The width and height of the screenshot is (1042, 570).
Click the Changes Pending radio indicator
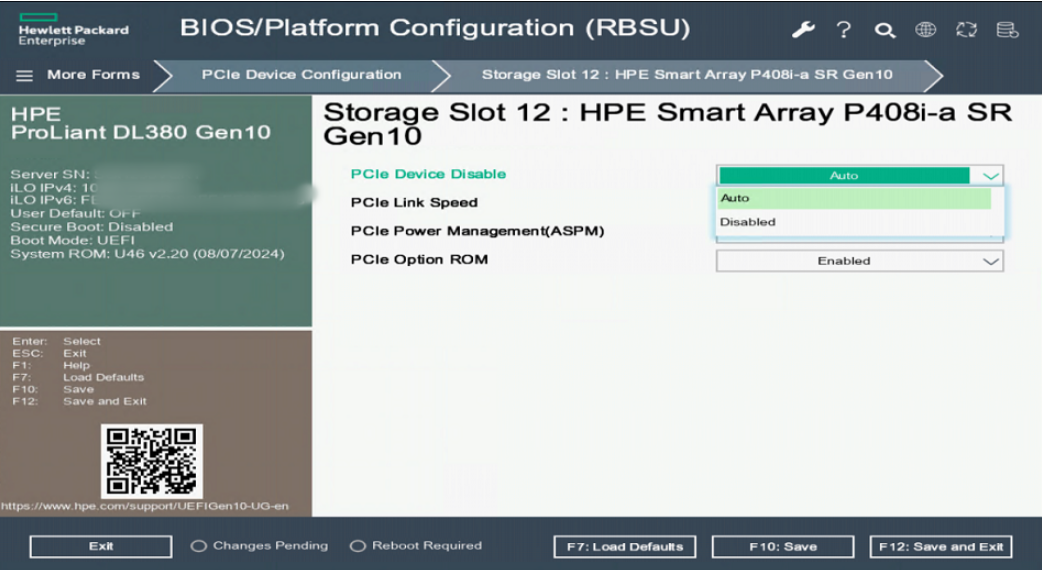199,546
